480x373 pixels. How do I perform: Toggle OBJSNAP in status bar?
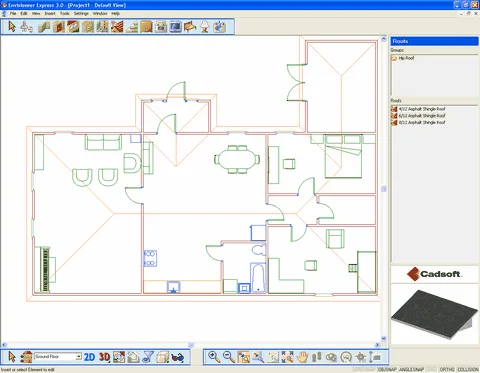click(388, 369)
